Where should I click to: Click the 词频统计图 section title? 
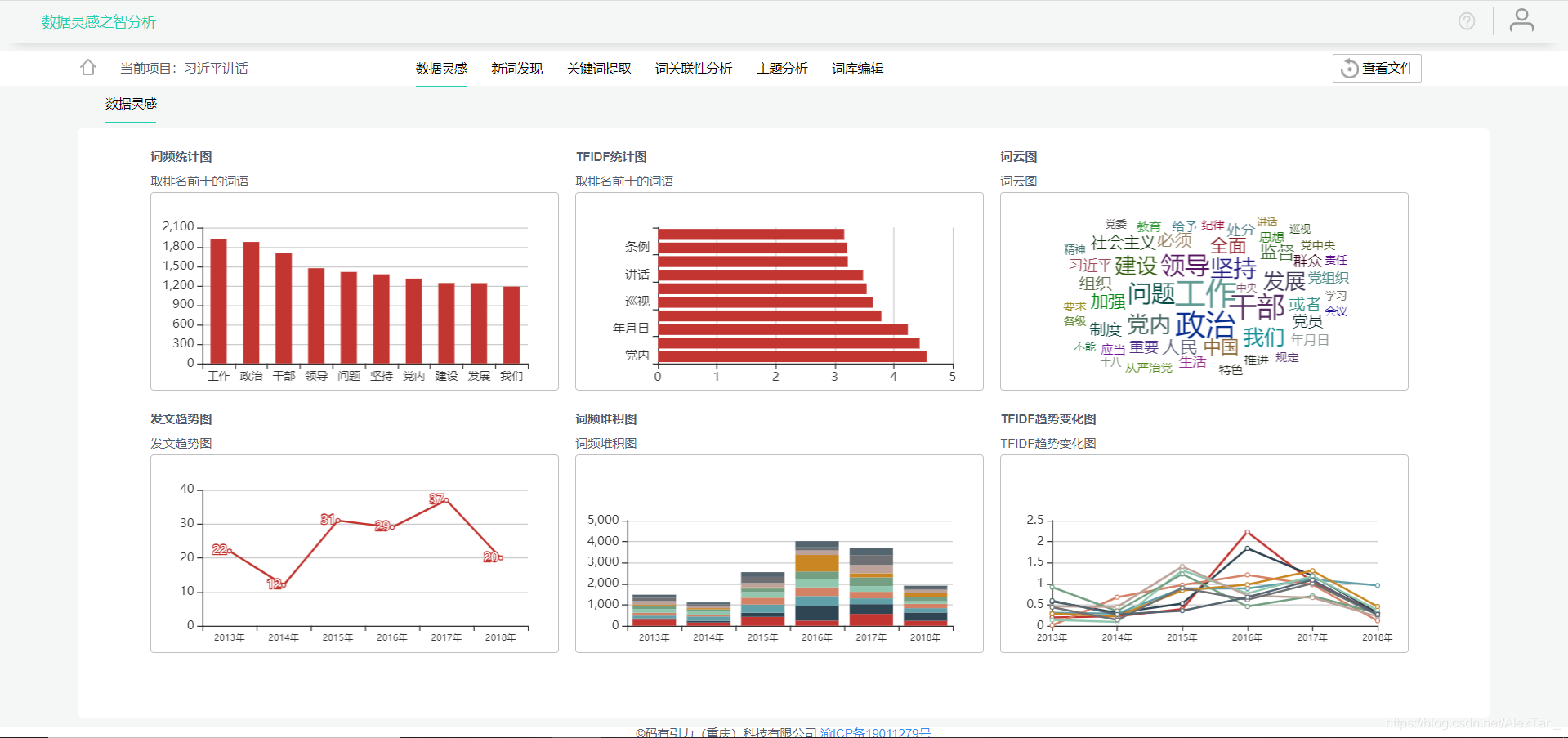[x=181, y=156]
